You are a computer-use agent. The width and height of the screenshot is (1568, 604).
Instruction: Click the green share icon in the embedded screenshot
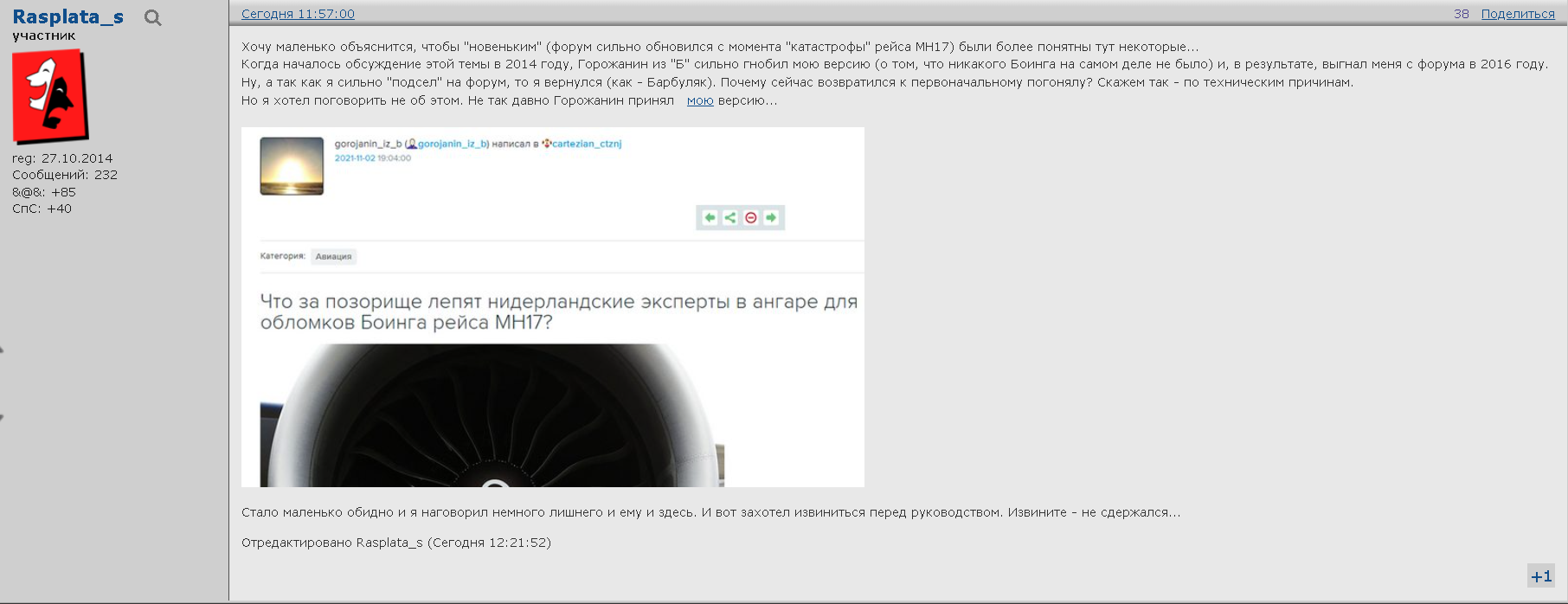[x=730, y=217]
